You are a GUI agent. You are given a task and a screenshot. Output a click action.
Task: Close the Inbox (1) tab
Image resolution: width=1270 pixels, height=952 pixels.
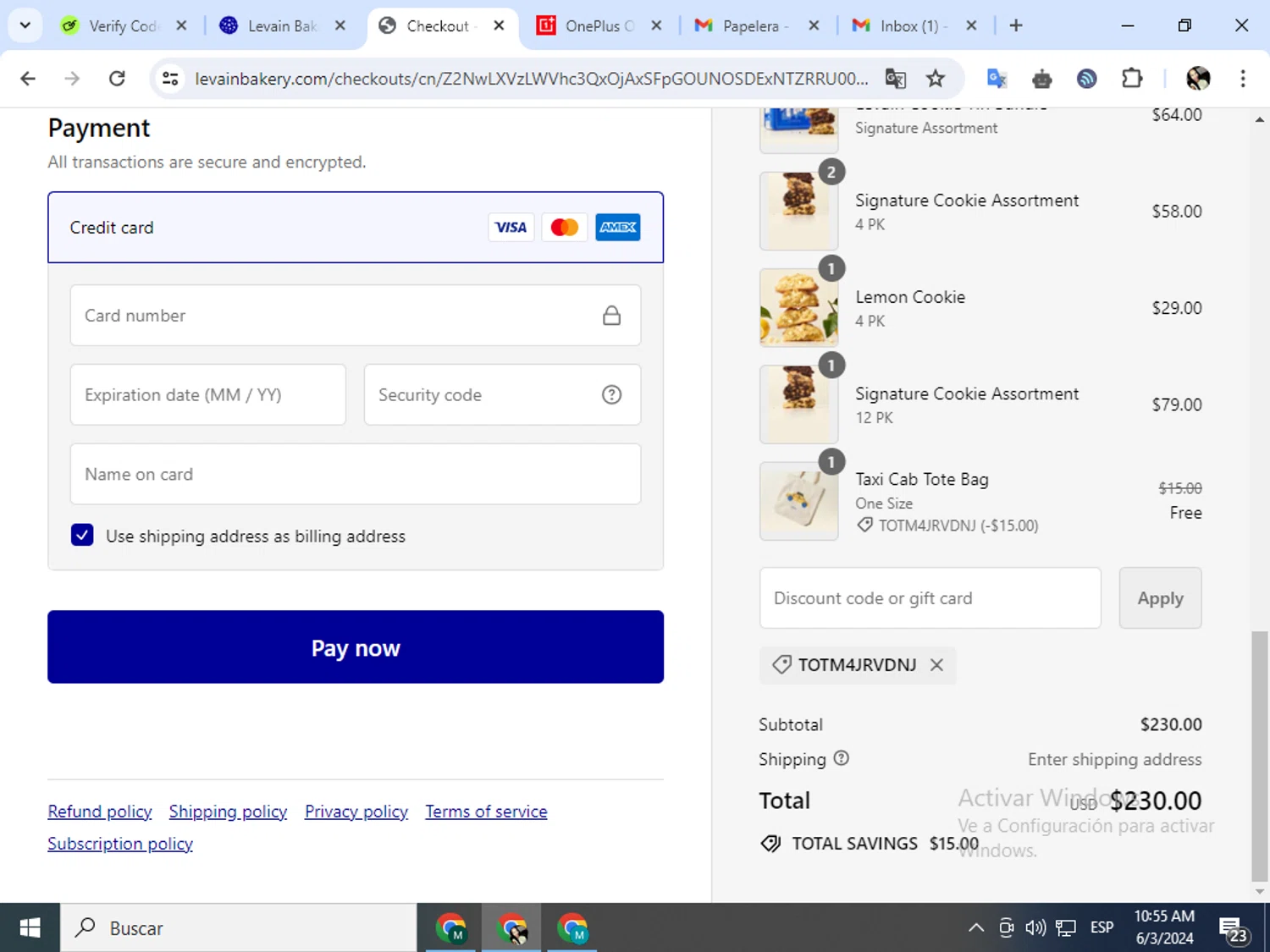(x=971, y=25)
